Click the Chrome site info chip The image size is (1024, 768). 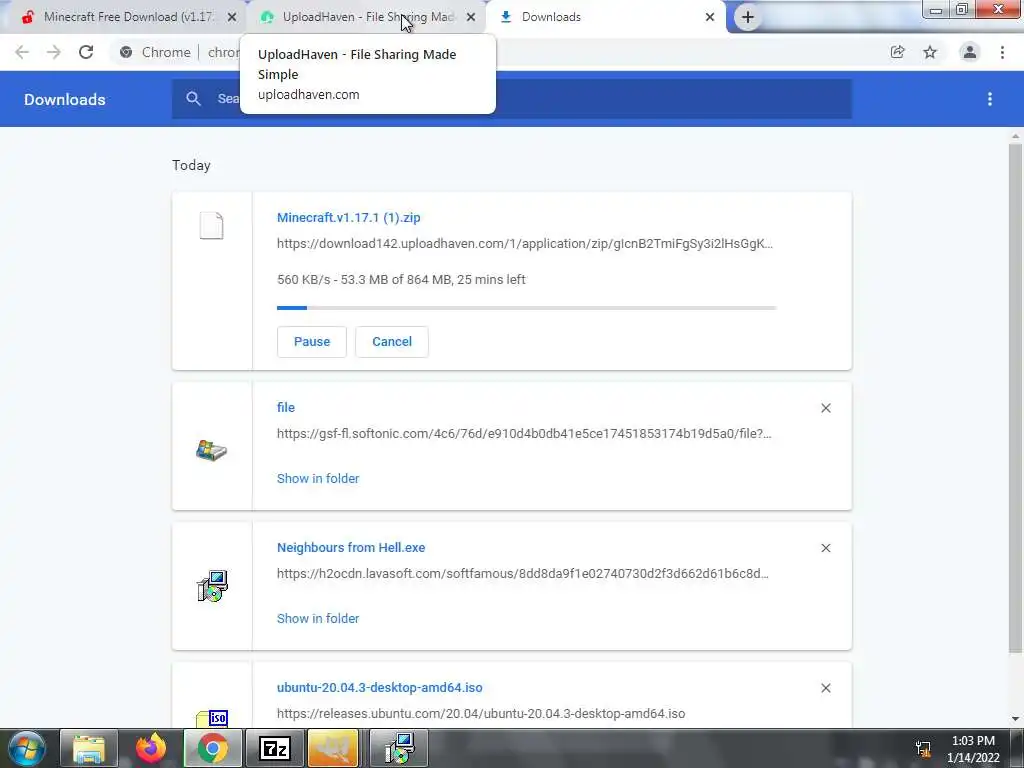coord(155,52)
